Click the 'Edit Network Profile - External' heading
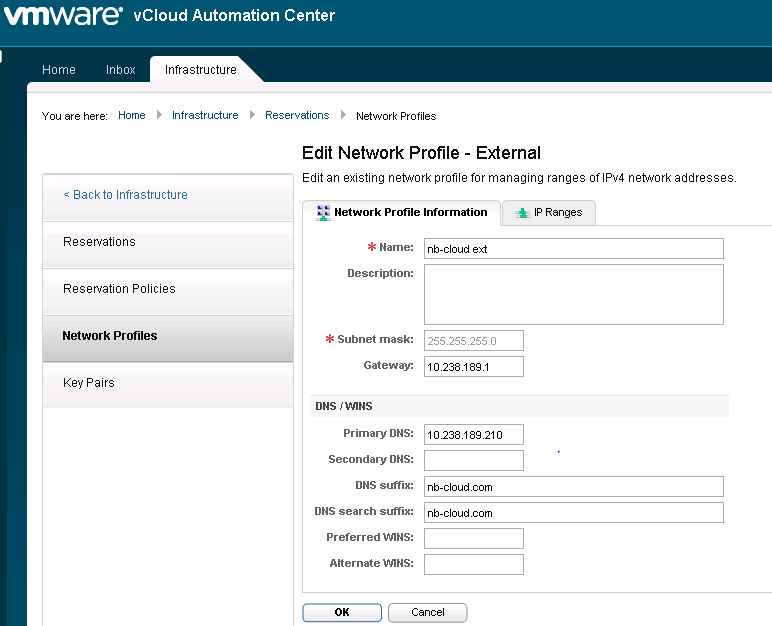Viewport: 772px width, 626px height. (421, 153)
